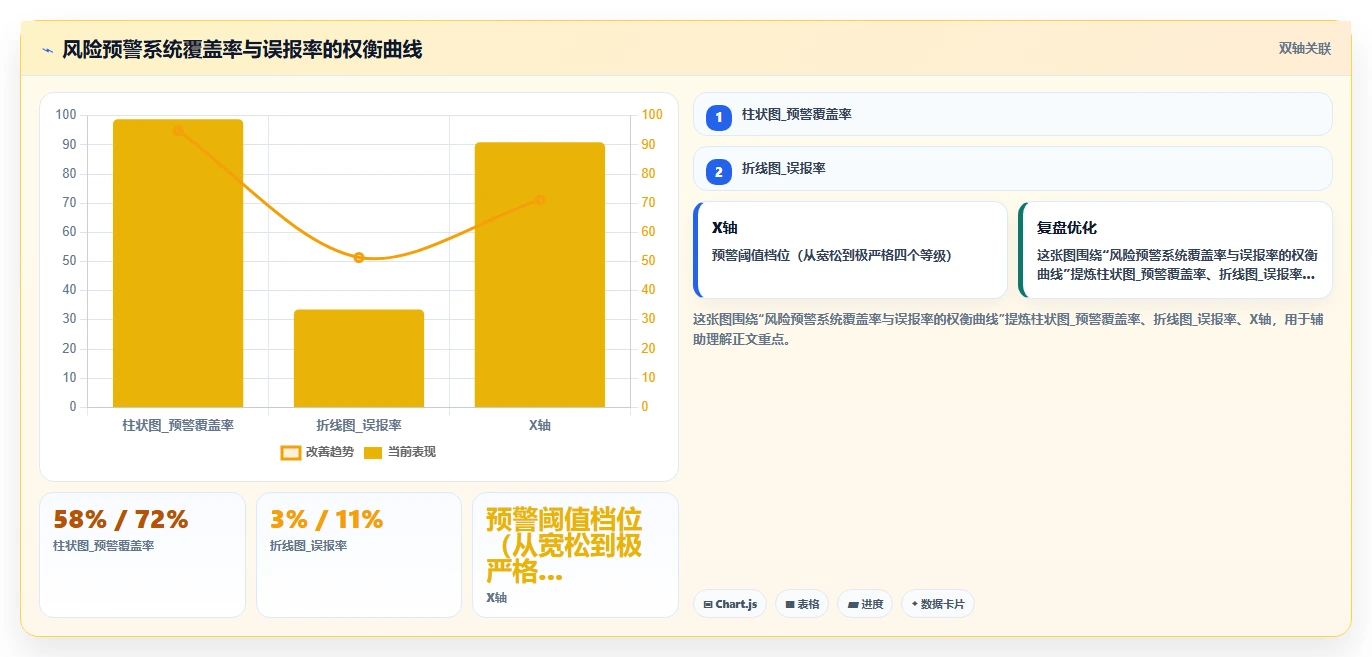
Task: Open the 折线图_误报率 list row
Action: (1012, 168)
